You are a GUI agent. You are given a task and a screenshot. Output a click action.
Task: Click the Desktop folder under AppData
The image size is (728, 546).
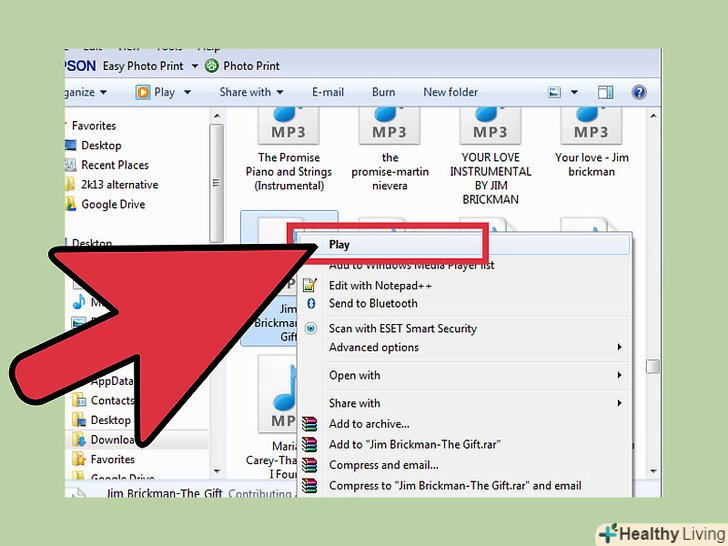coord(110,420)
